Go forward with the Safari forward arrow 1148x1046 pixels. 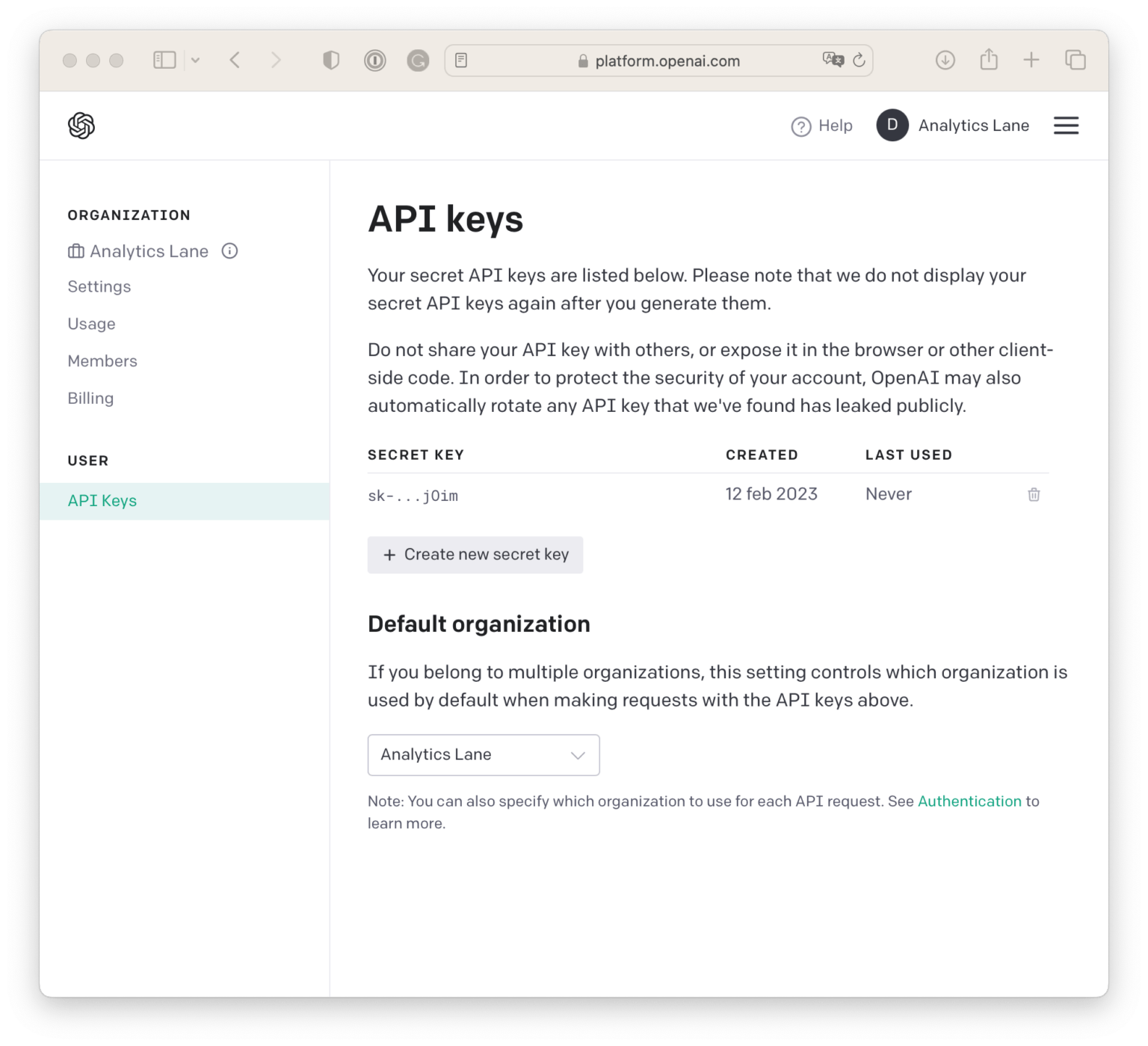coord(276,60)
